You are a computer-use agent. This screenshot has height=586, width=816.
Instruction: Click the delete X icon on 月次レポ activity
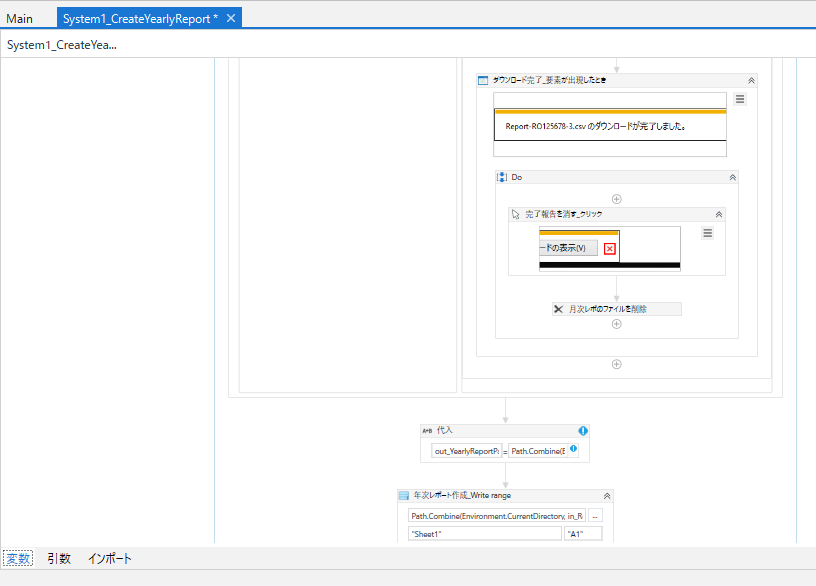pyautogui.click(x=558, y=309)
